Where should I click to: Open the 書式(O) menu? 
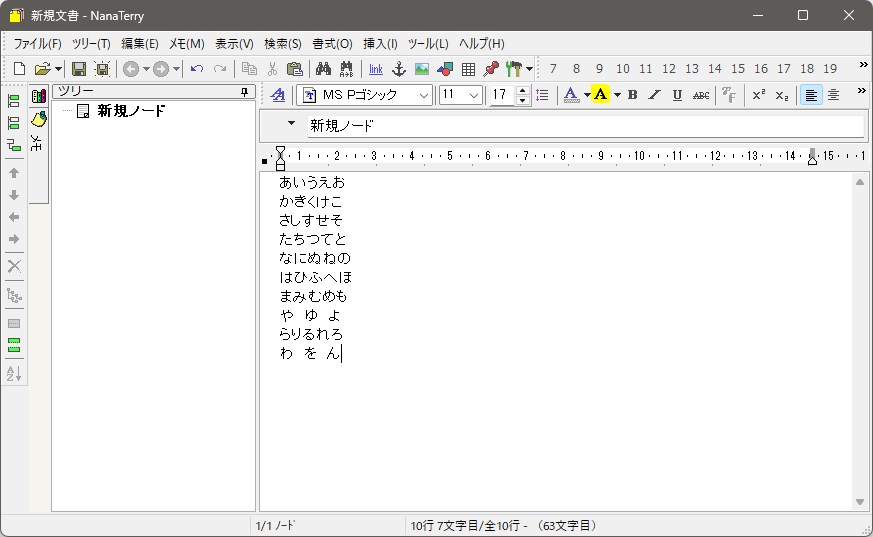pos(332,44)
